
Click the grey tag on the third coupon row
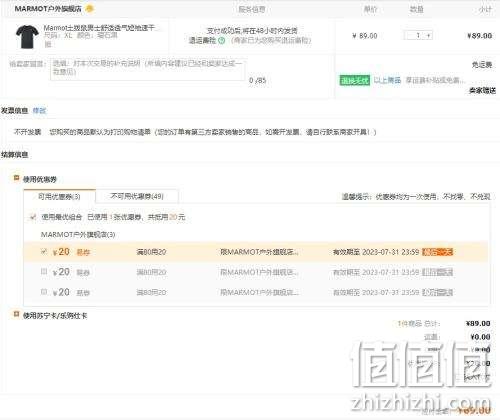click(x=437, y=293)
